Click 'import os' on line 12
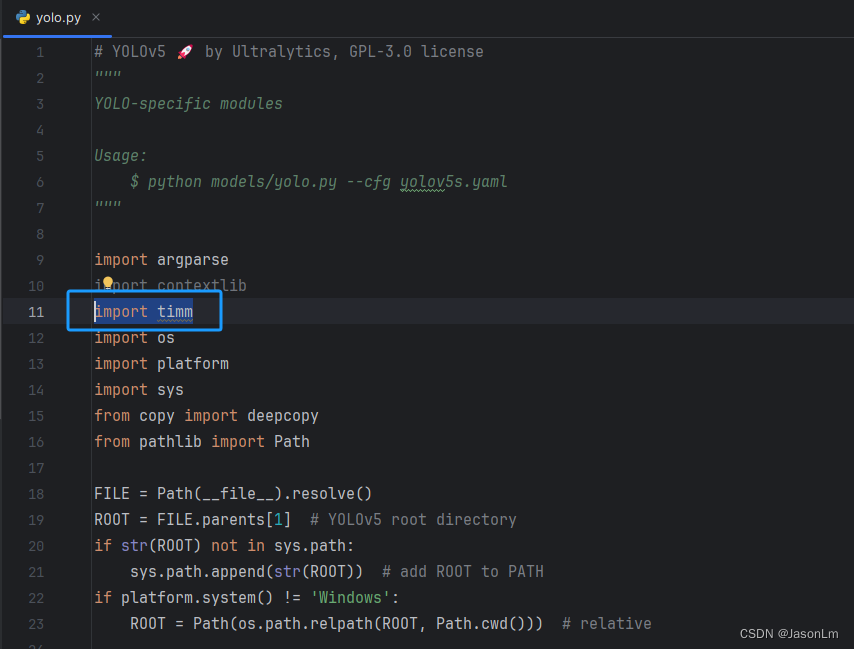Screen dimensions: 854x649 (135, 338)
